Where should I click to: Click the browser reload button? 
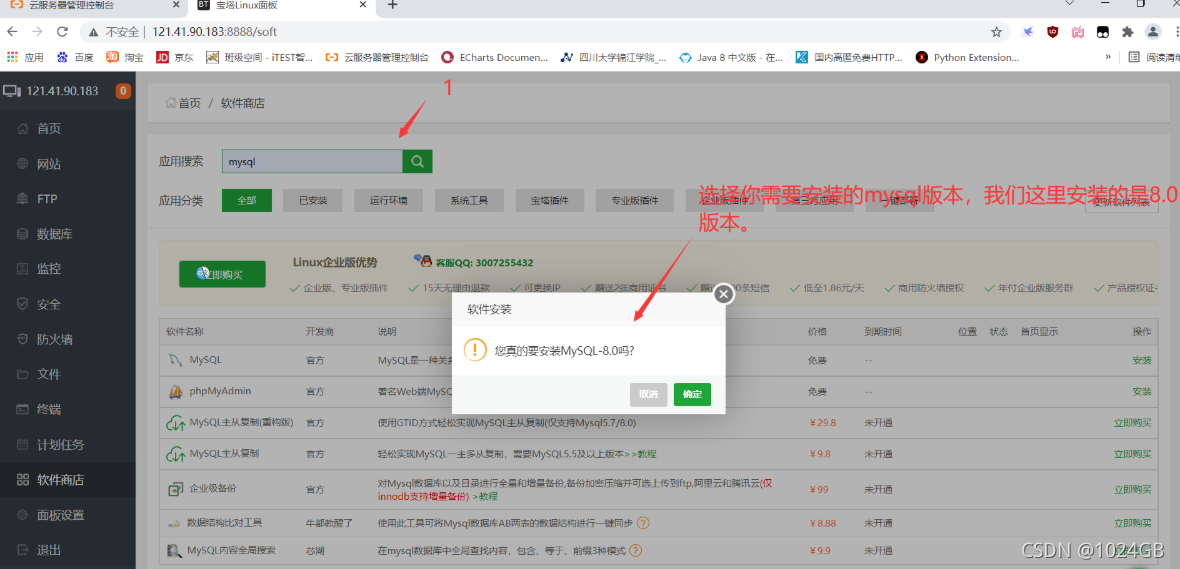(62, 32)
